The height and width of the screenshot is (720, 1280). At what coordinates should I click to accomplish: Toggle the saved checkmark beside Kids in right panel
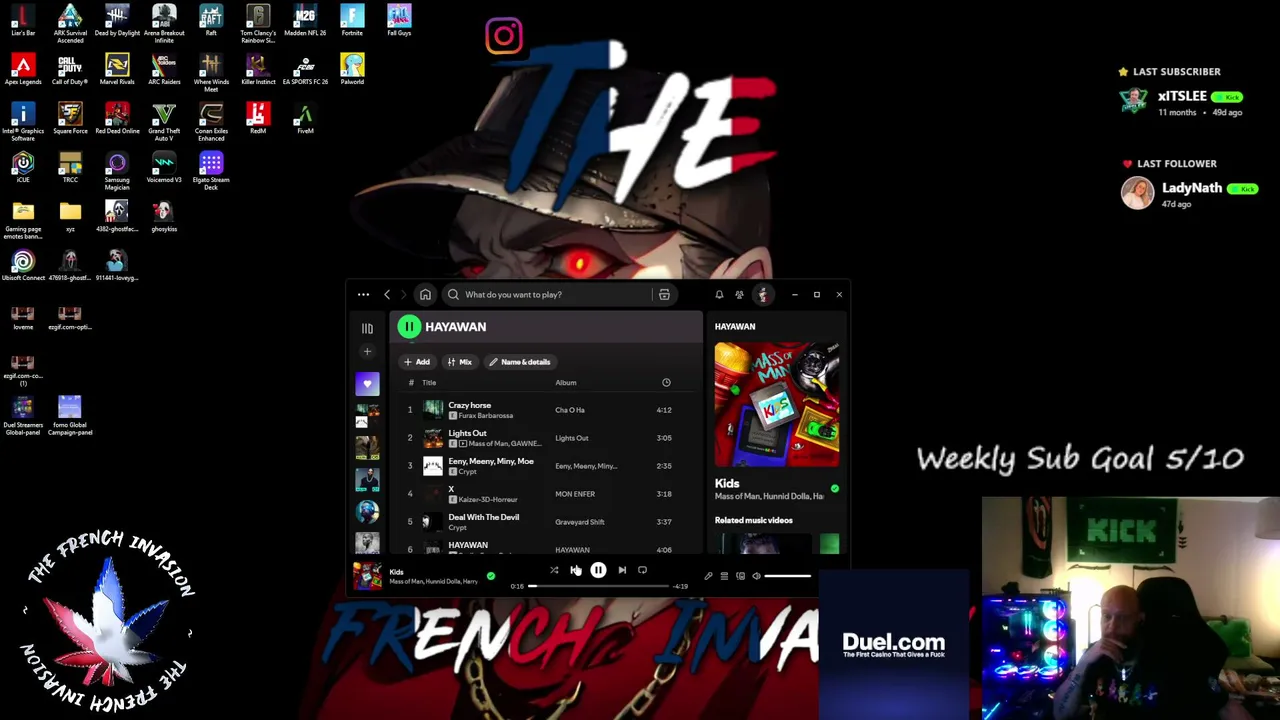[835, 489]
